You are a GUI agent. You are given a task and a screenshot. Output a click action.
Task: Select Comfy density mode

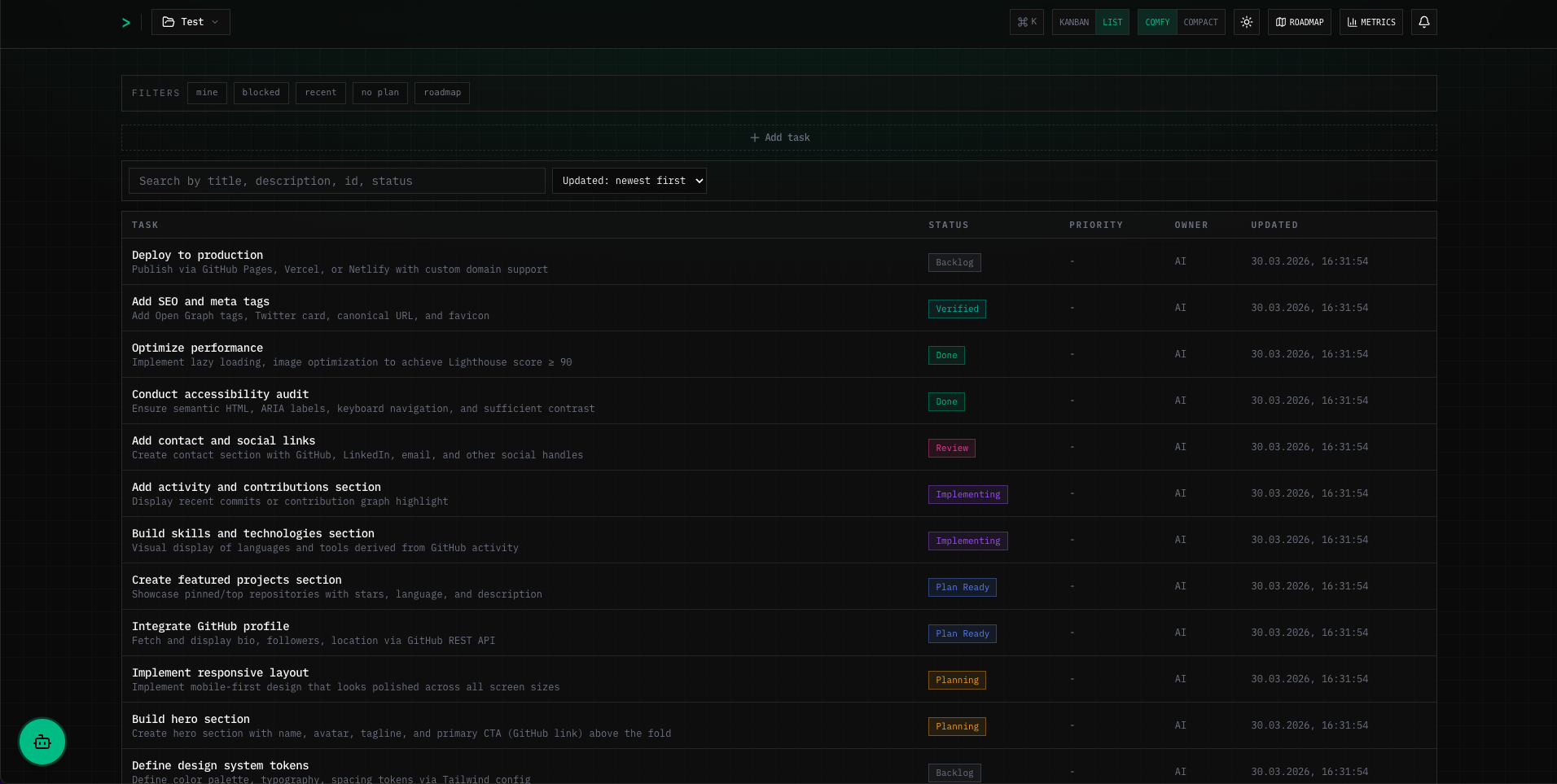1157,22
